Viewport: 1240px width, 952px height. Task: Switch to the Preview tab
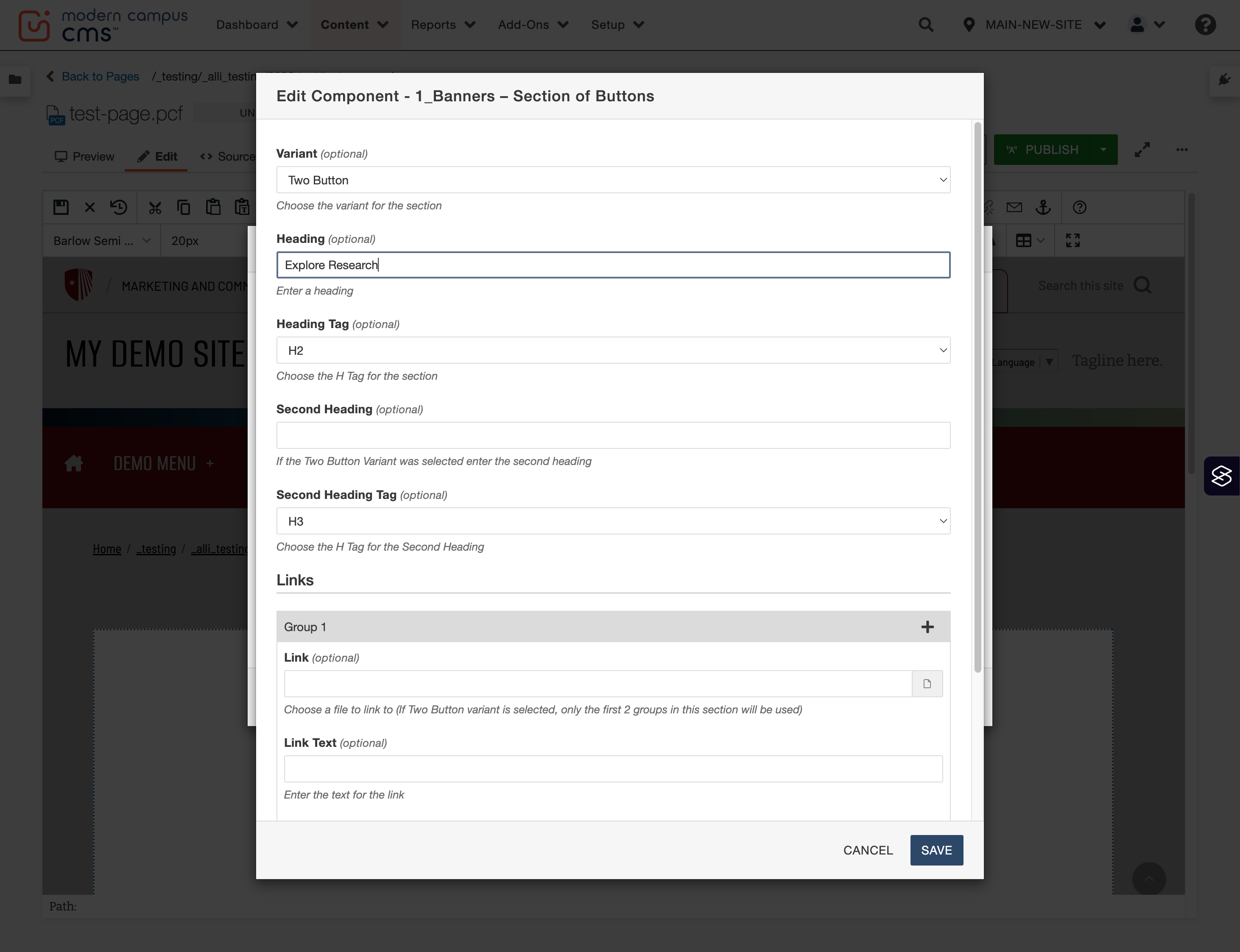84,156
